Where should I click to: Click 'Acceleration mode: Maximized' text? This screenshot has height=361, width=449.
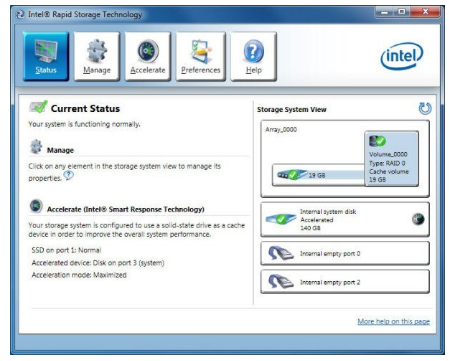(x=79, y=275)
